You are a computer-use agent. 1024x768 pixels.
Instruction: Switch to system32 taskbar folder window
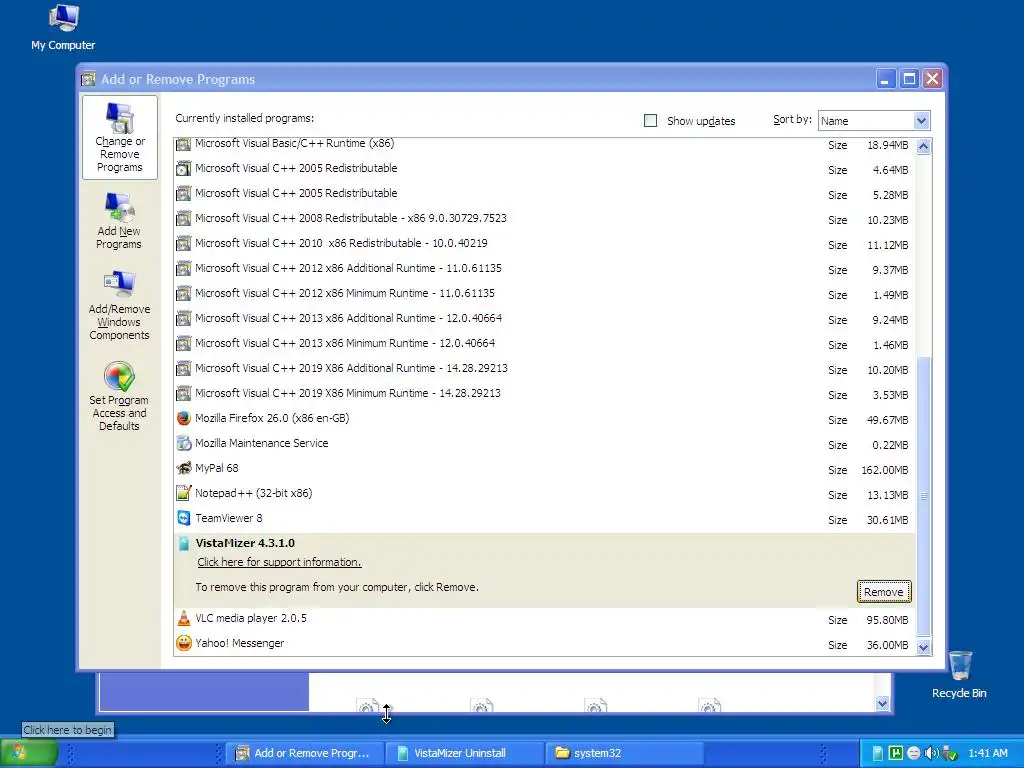click(x=624, y=753)
